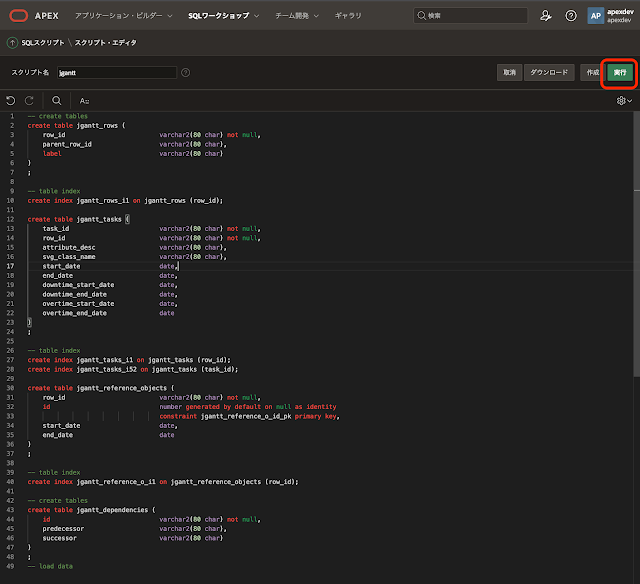Click 'create table jgantt_reference_objects' line
This screenshot has width=640, height=584.
pyautogui.click(x=101, y=388)
